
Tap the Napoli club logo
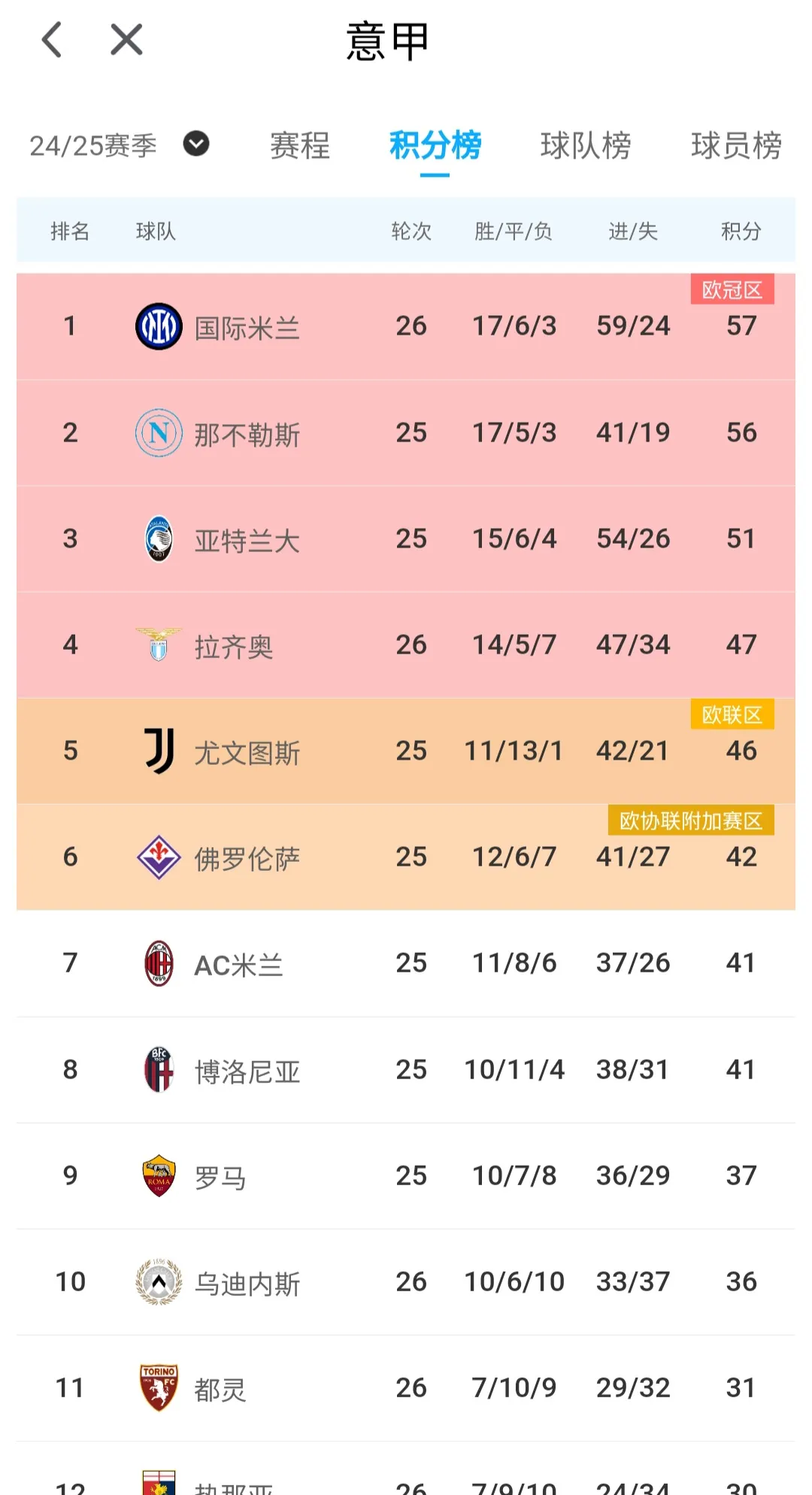pyautogui.click(x=159, y=432)
